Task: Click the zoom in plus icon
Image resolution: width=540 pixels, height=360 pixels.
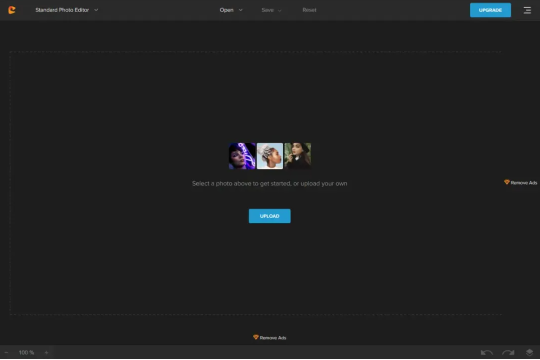Action: pos(46,352)
